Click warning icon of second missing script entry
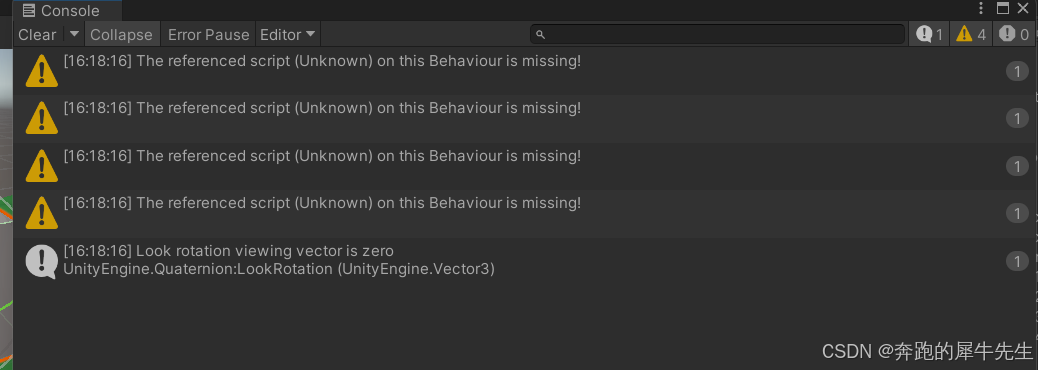Viewport: 1038px width, 370px height. coord(42,118)
